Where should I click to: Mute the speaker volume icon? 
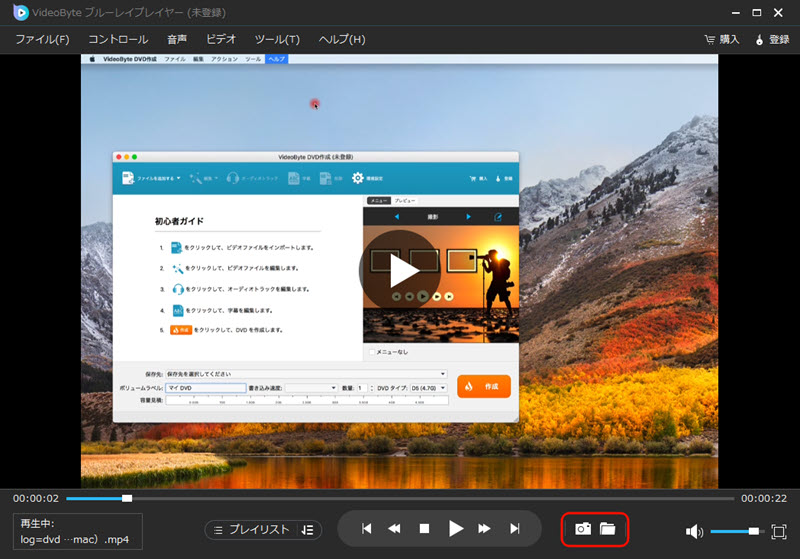point(694,532)
